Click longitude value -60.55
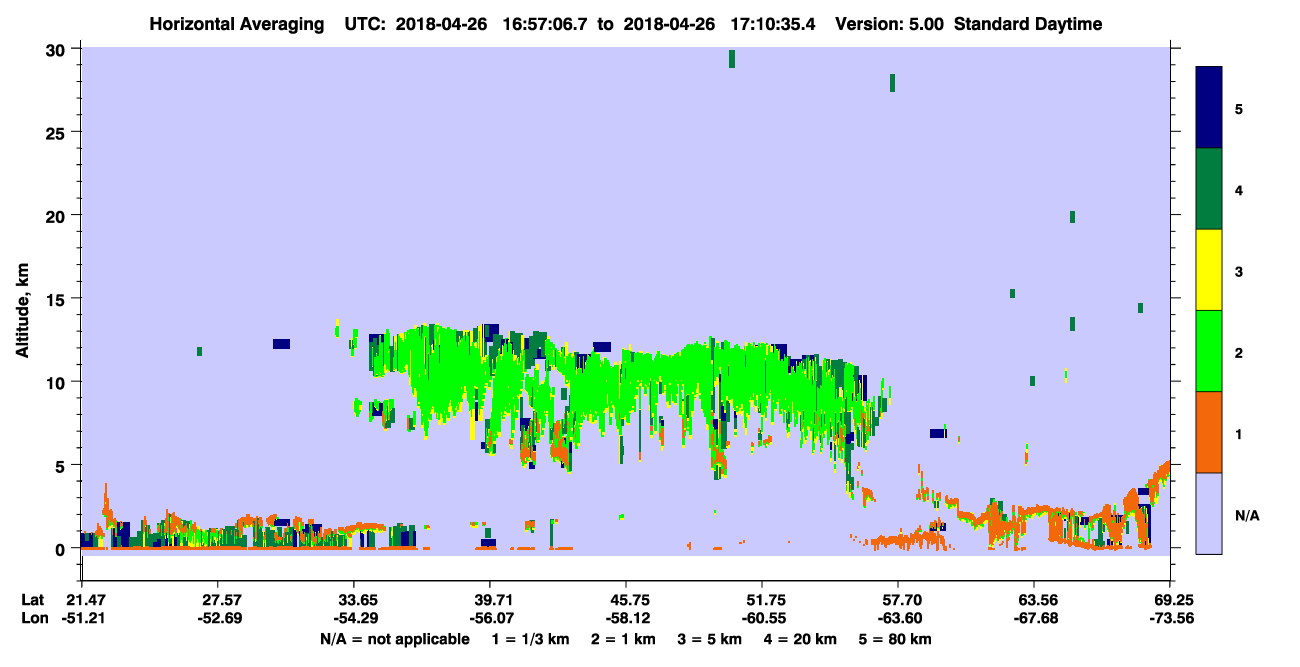Image resolution: width=1300 pixels, height=667 pixels. (761, 618)
